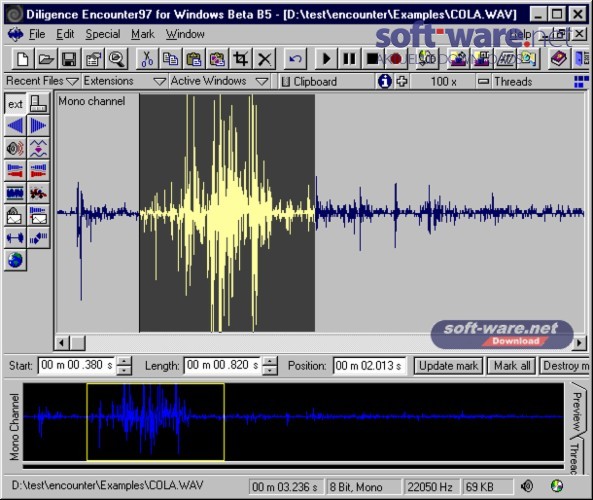Copy the selection with the copy icon
Viewport: 593px width, 500px height.
(170, 59)
